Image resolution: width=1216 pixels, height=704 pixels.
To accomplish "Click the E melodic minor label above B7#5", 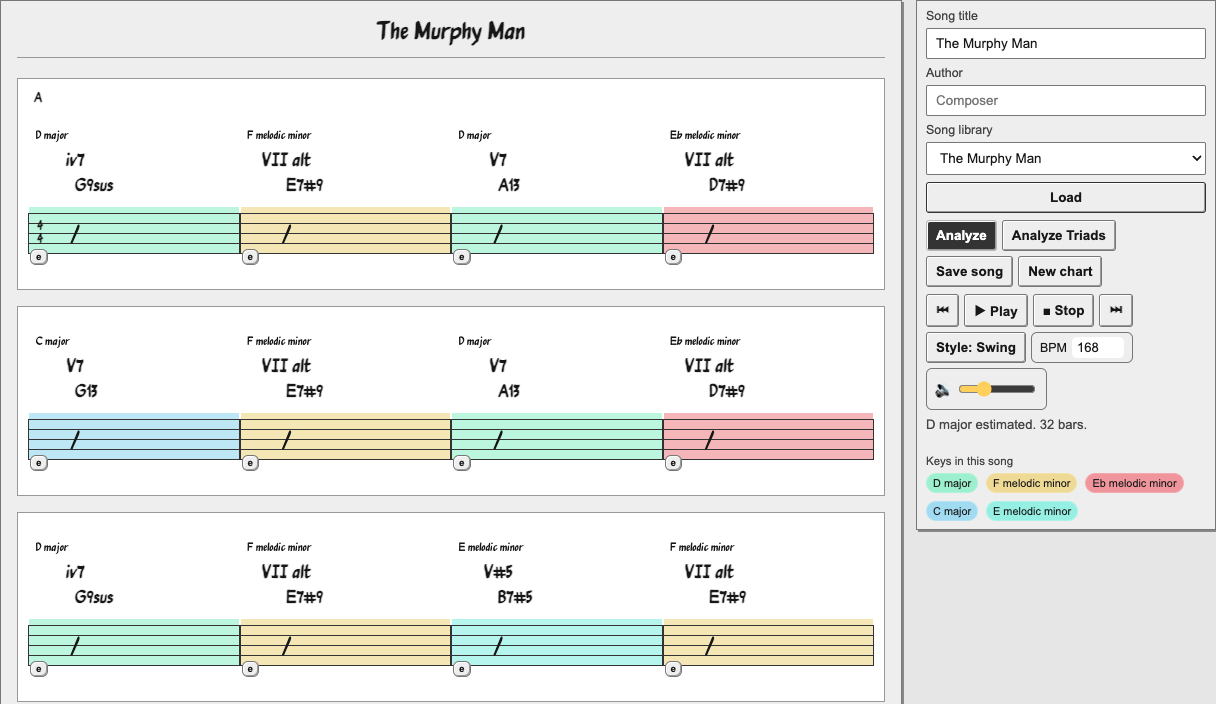I will [490, 547].
